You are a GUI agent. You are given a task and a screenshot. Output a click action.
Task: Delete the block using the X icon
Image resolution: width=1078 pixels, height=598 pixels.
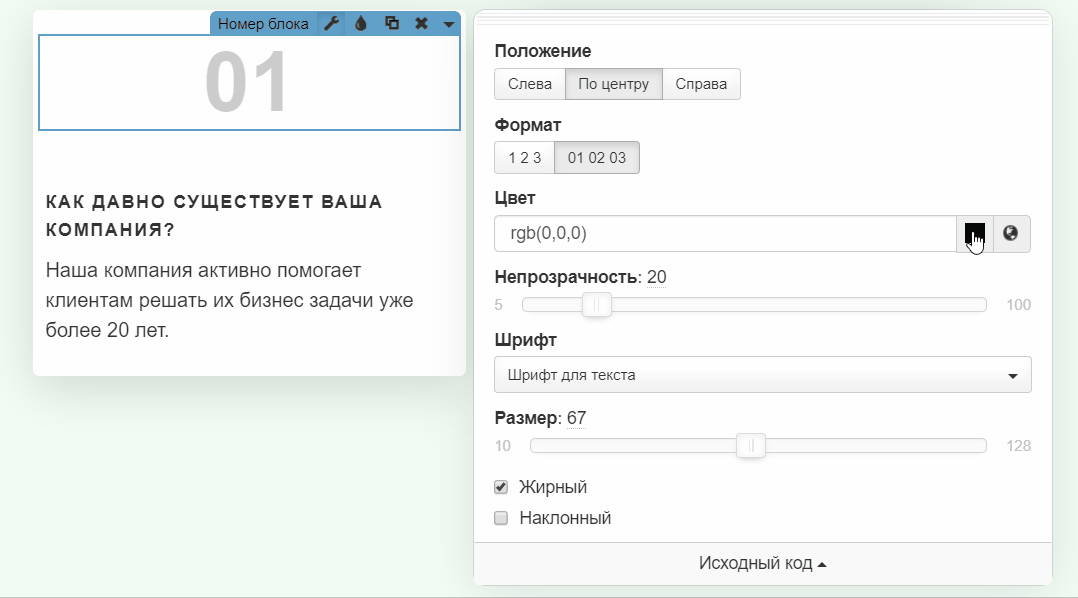(x=421, y=24)
